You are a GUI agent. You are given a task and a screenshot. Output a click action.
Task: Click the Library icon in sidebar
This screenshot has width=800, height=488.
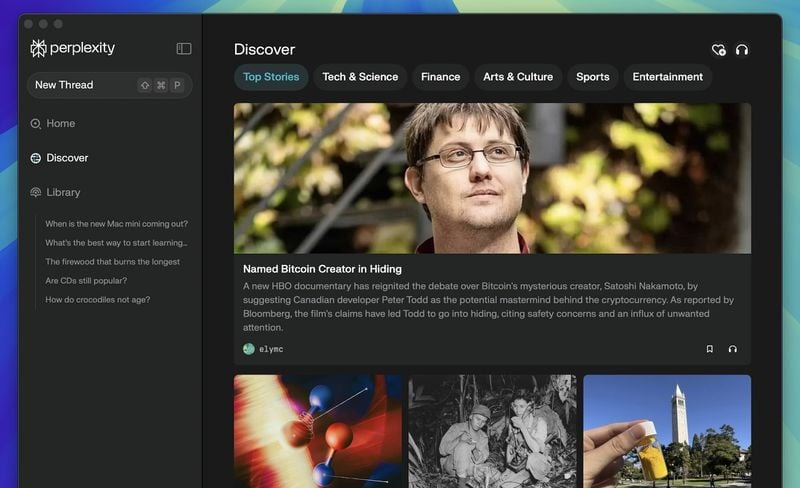[x=36, y=192]
